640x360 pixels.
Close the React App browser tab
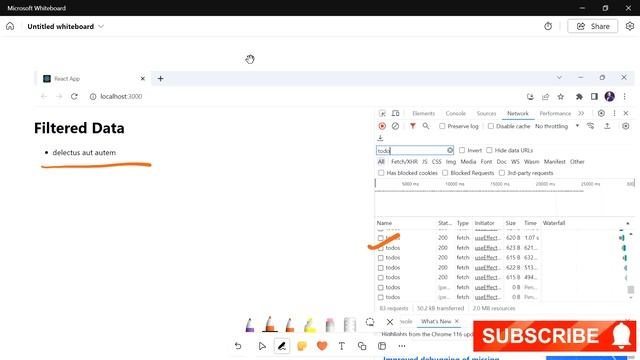click(x=142, y=78)
